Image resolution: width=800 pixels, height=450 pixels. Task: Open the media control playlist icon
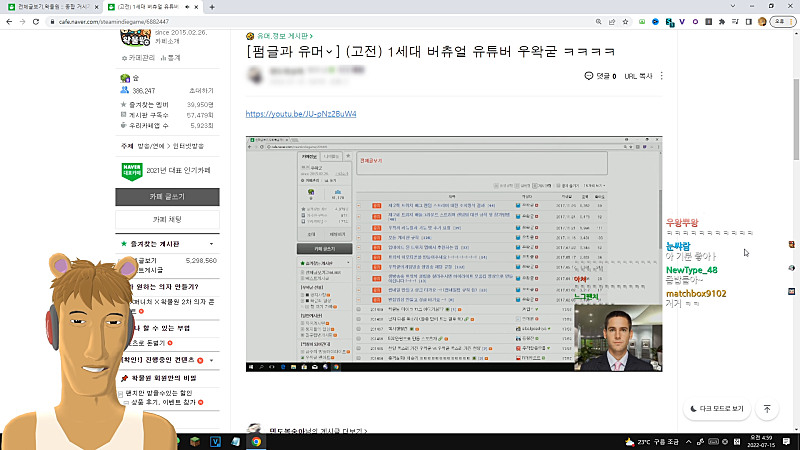coord(735,22)
